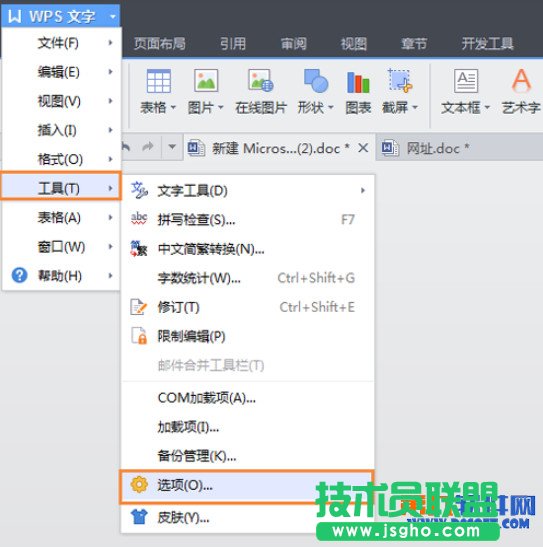Choose 选项(O)... entry
This screenshot has height=547, width=543.
[x=247, y=487]
